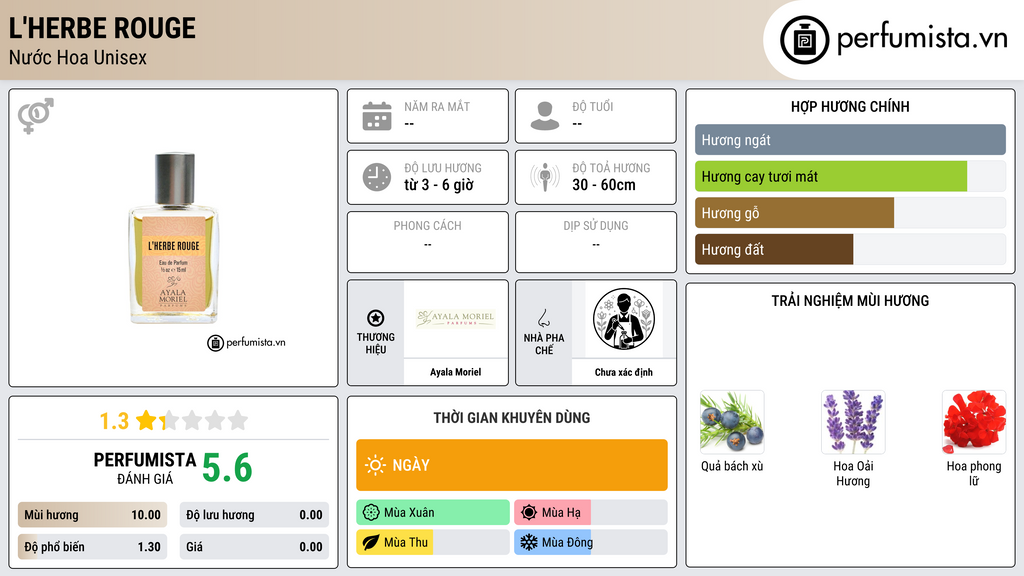Viewport: 1024px width, 576px height.
Task: Open the perfumer illustration thumbnail
Action: click(x=624, y=319)
